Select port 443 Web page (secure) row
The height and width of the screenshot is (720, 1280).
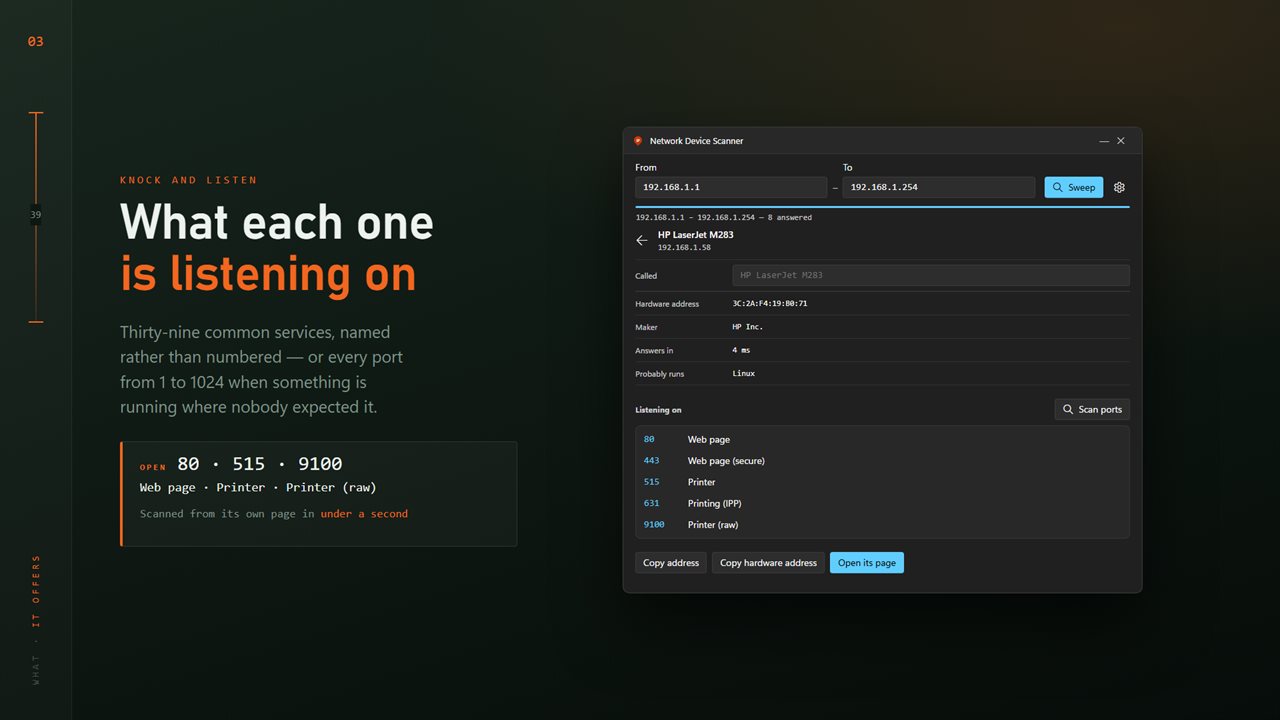point(882,461)
